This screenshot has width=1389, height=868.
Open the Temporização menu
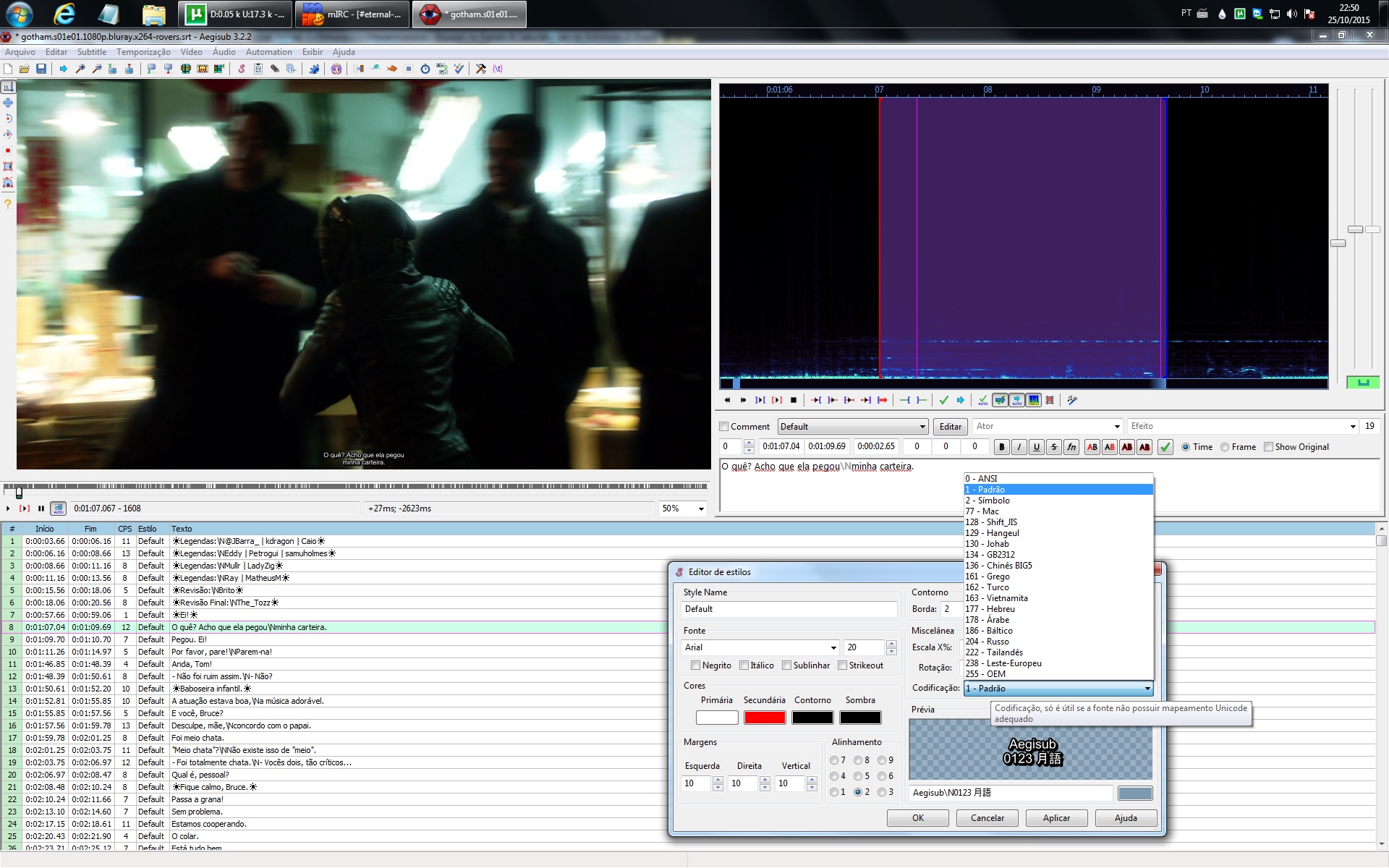pyautogui.click(x=143, y=52)
